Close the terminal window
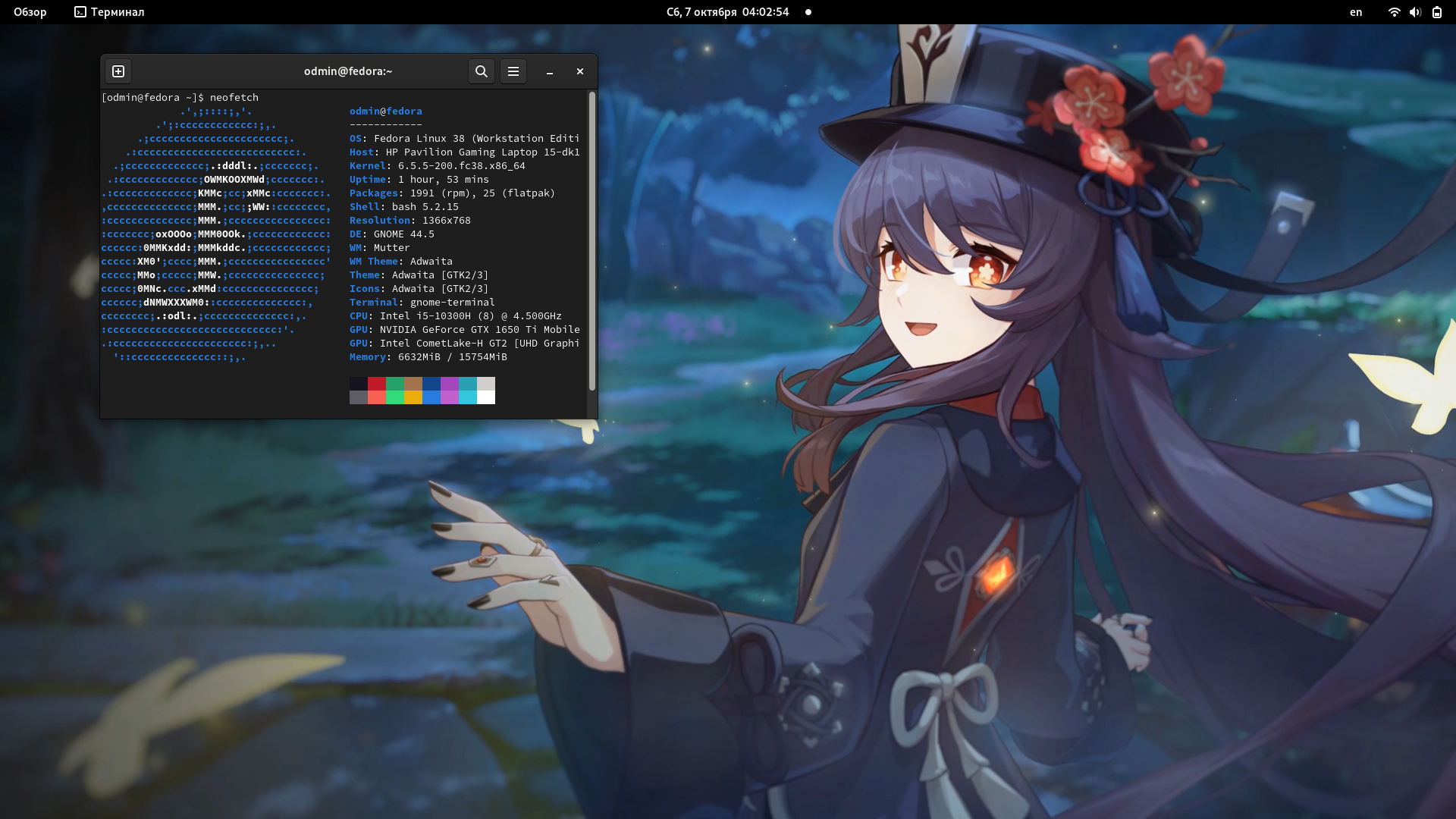This screenshot has height=819, width=1456. pyautogui.click(x=580, y=71)
